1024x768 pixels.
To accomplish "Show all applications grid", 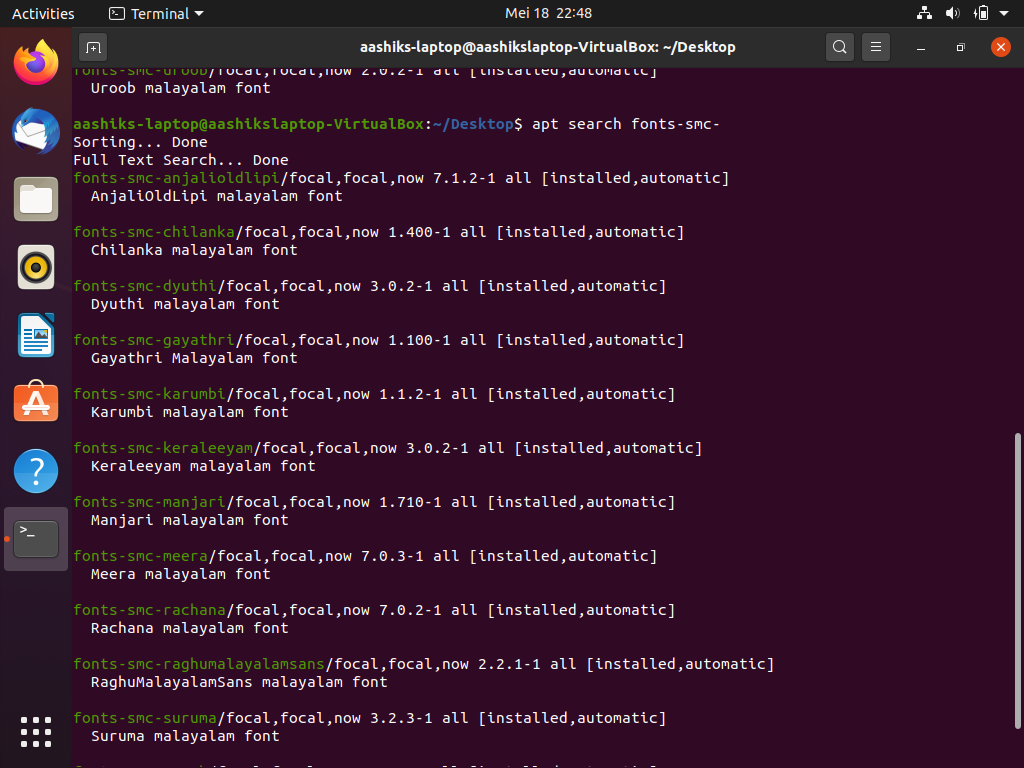I will click(36, 732).
